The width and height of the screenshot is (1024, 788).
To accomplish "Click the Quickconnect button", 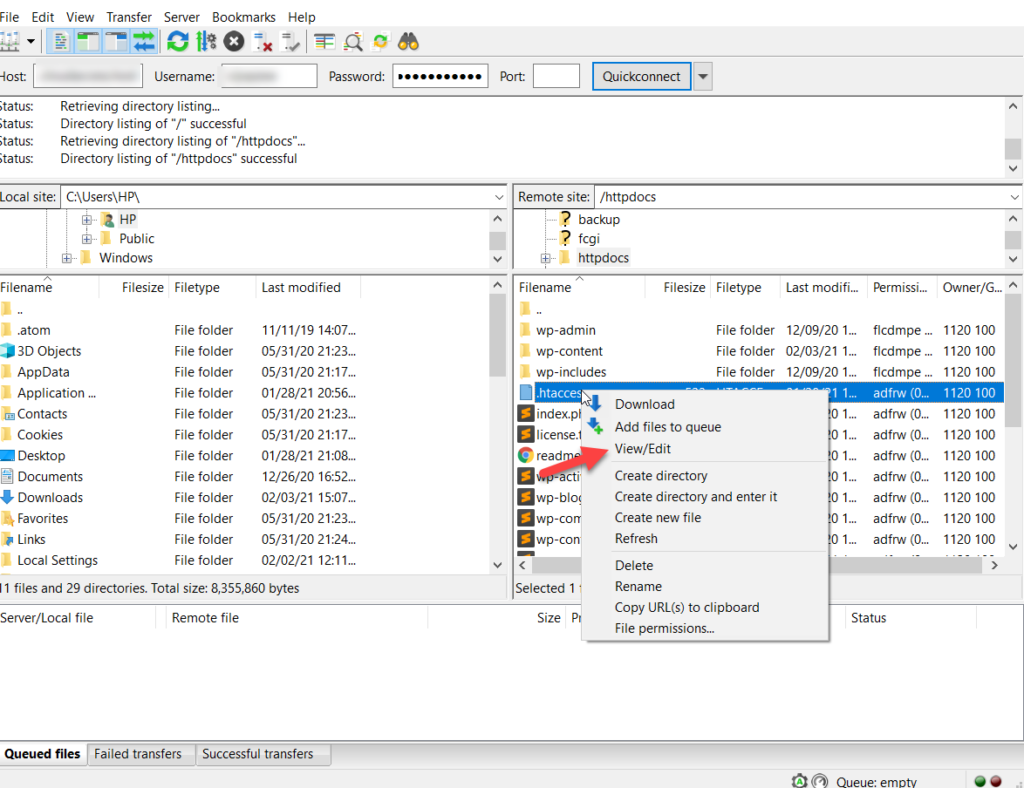I will (641, 76).
